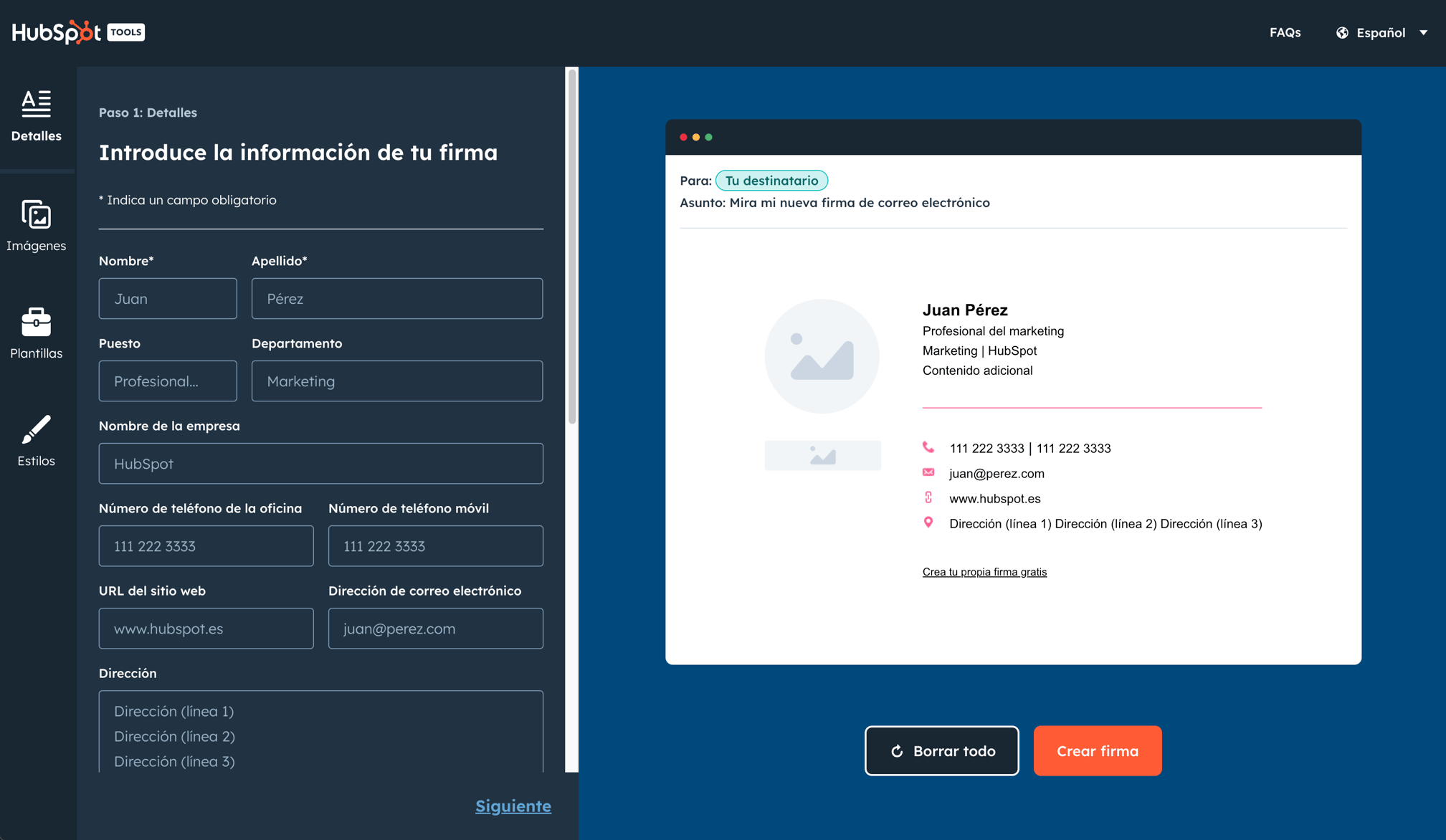The width and height of the screenshot is (1446, 840).
Task: Click the mobile phone number field
Action: tap(436, 545)
